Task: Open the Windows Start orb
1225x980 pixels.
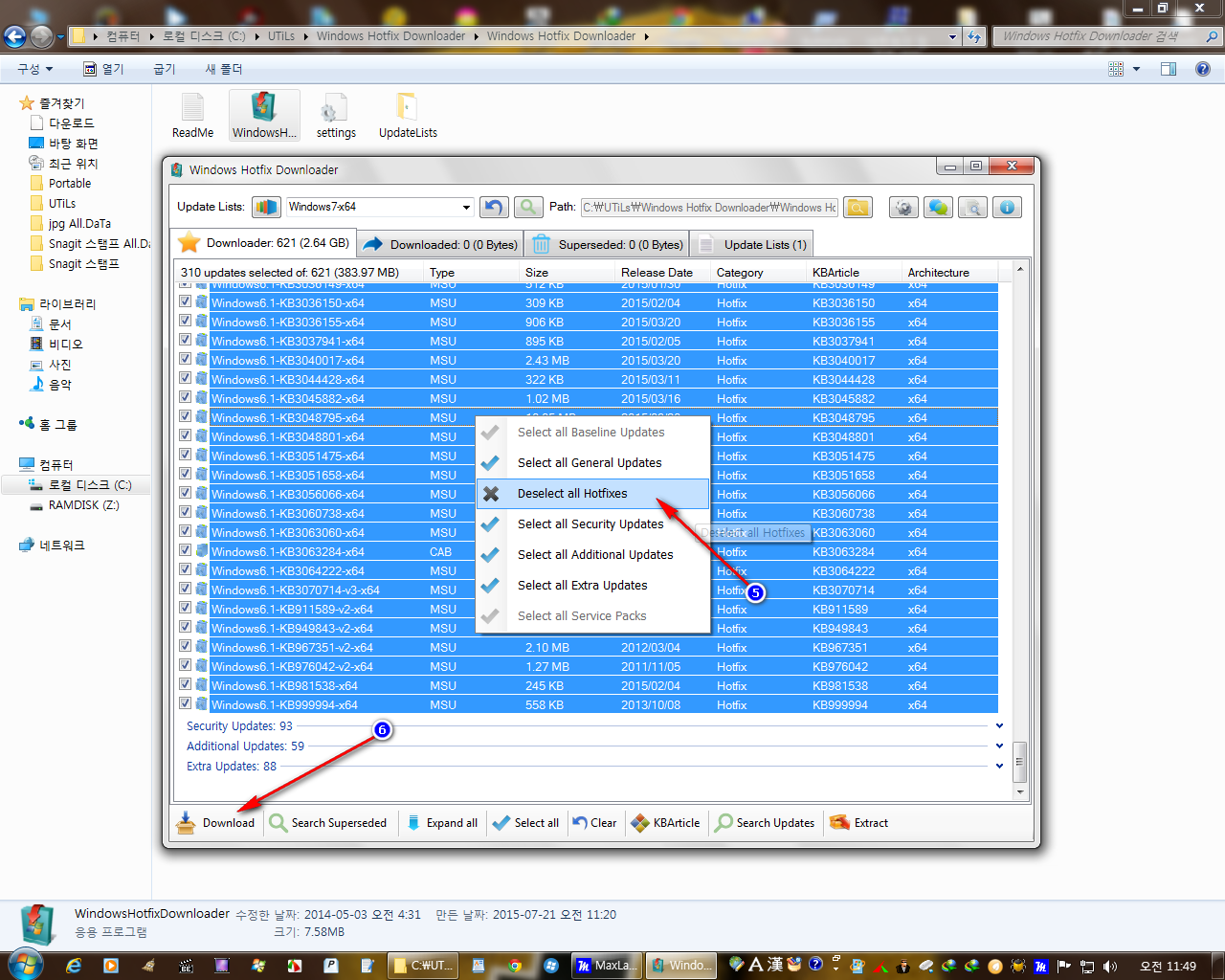Action: (x=24, y=965)
